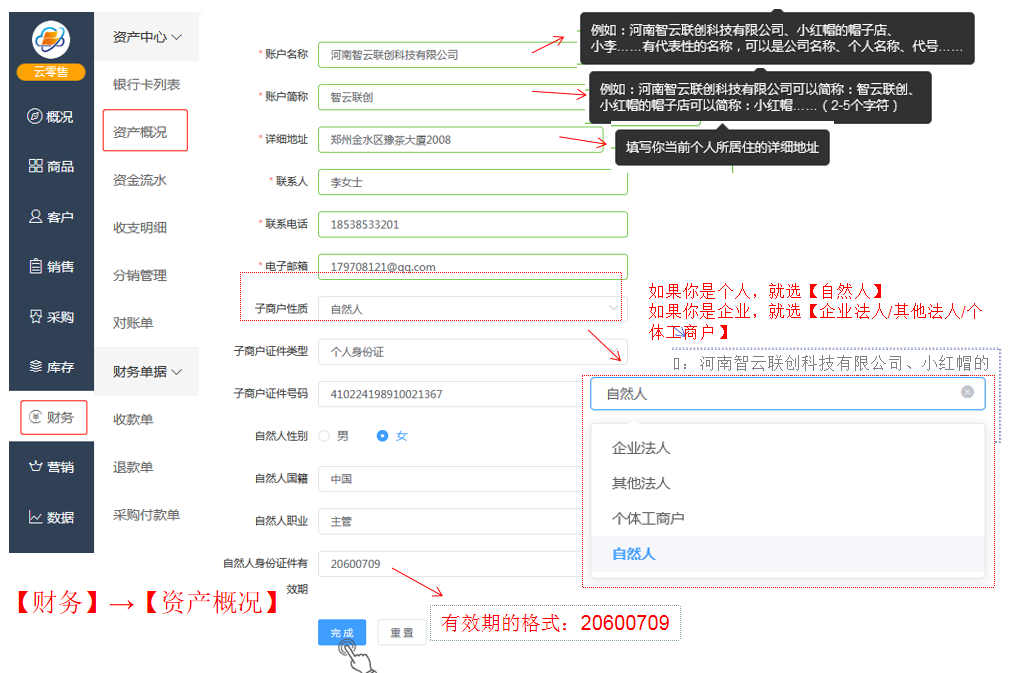The width and height of the screenshot is (1011, 673).
Task: Clear the 自然人 selection with the x icon
Action: pos(967,392)
